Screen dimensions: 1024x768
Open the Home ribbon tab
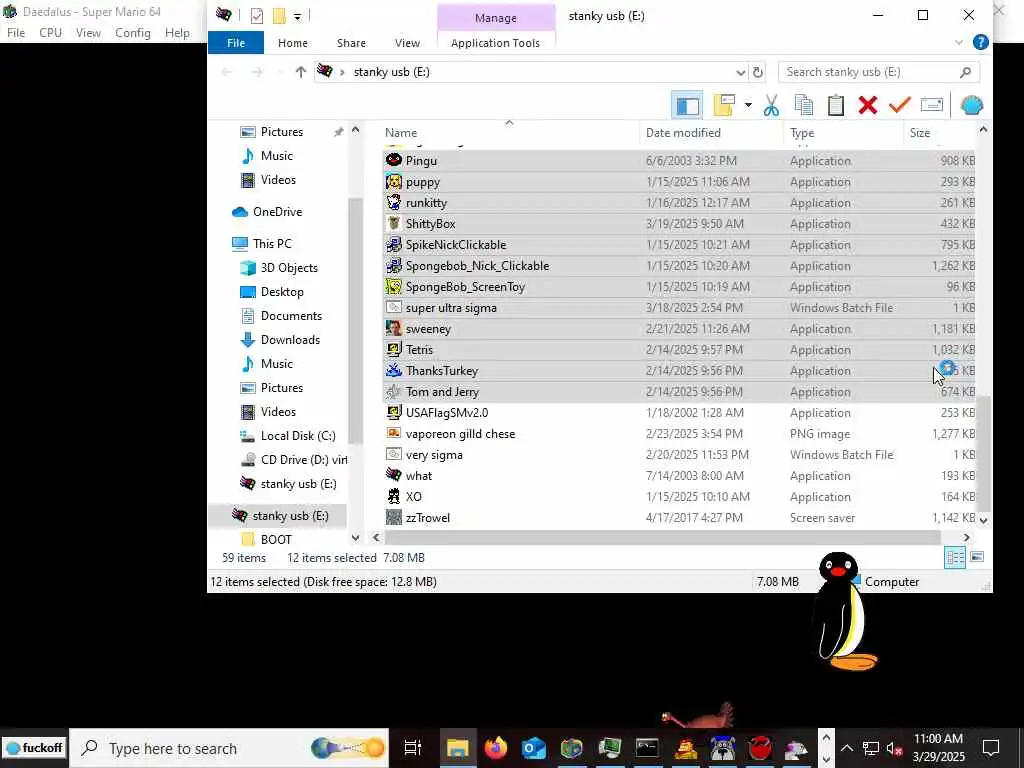(x=293, y=42)
